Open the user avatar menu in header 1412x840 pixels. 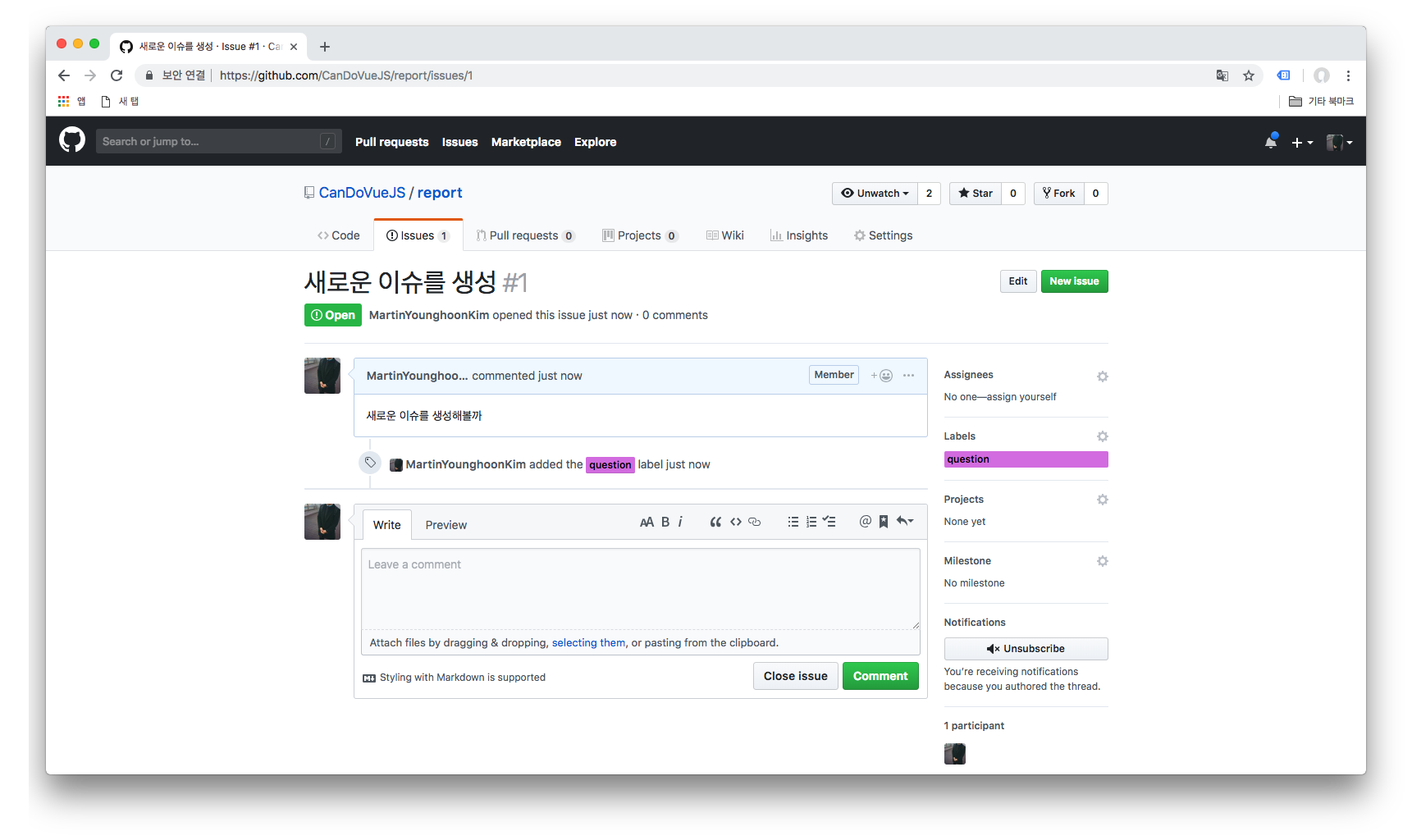click(x=1339, y=142)
